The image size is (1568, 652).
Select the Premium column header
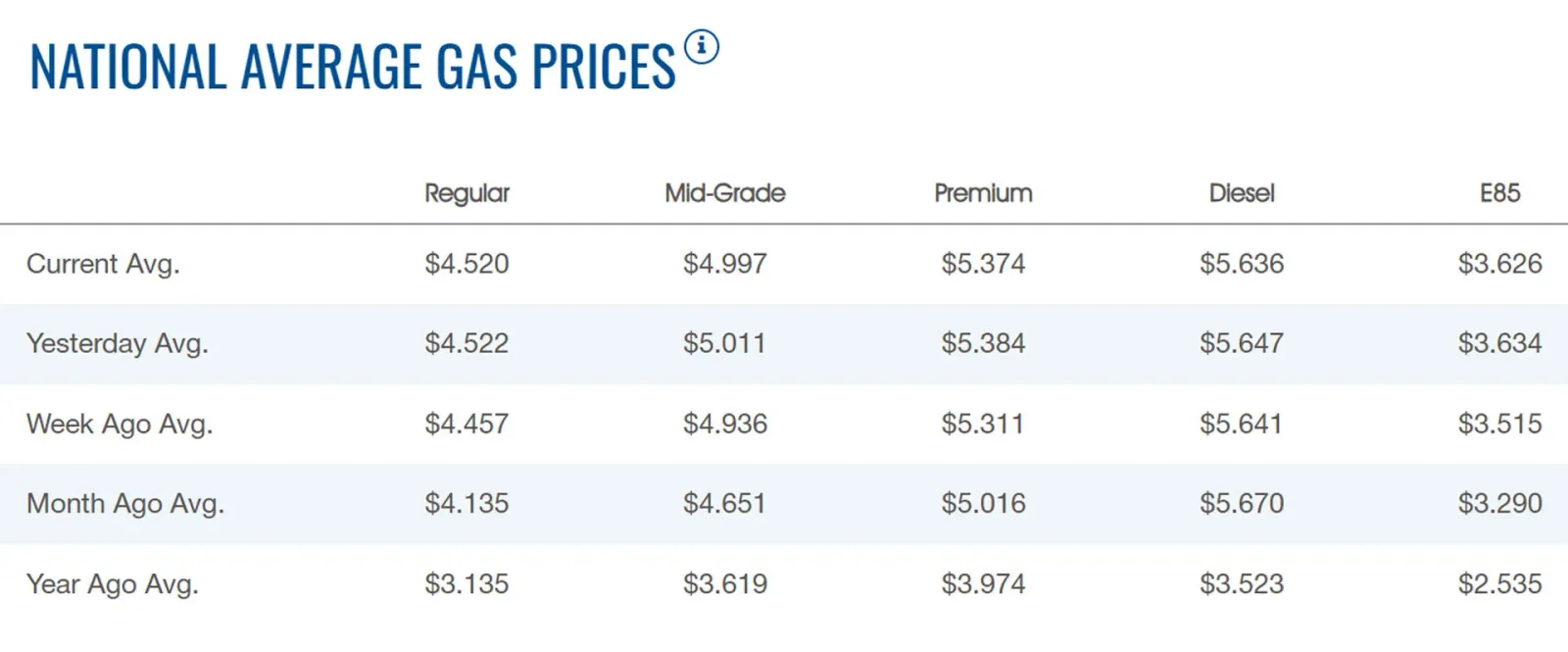(x=983, y=192)
